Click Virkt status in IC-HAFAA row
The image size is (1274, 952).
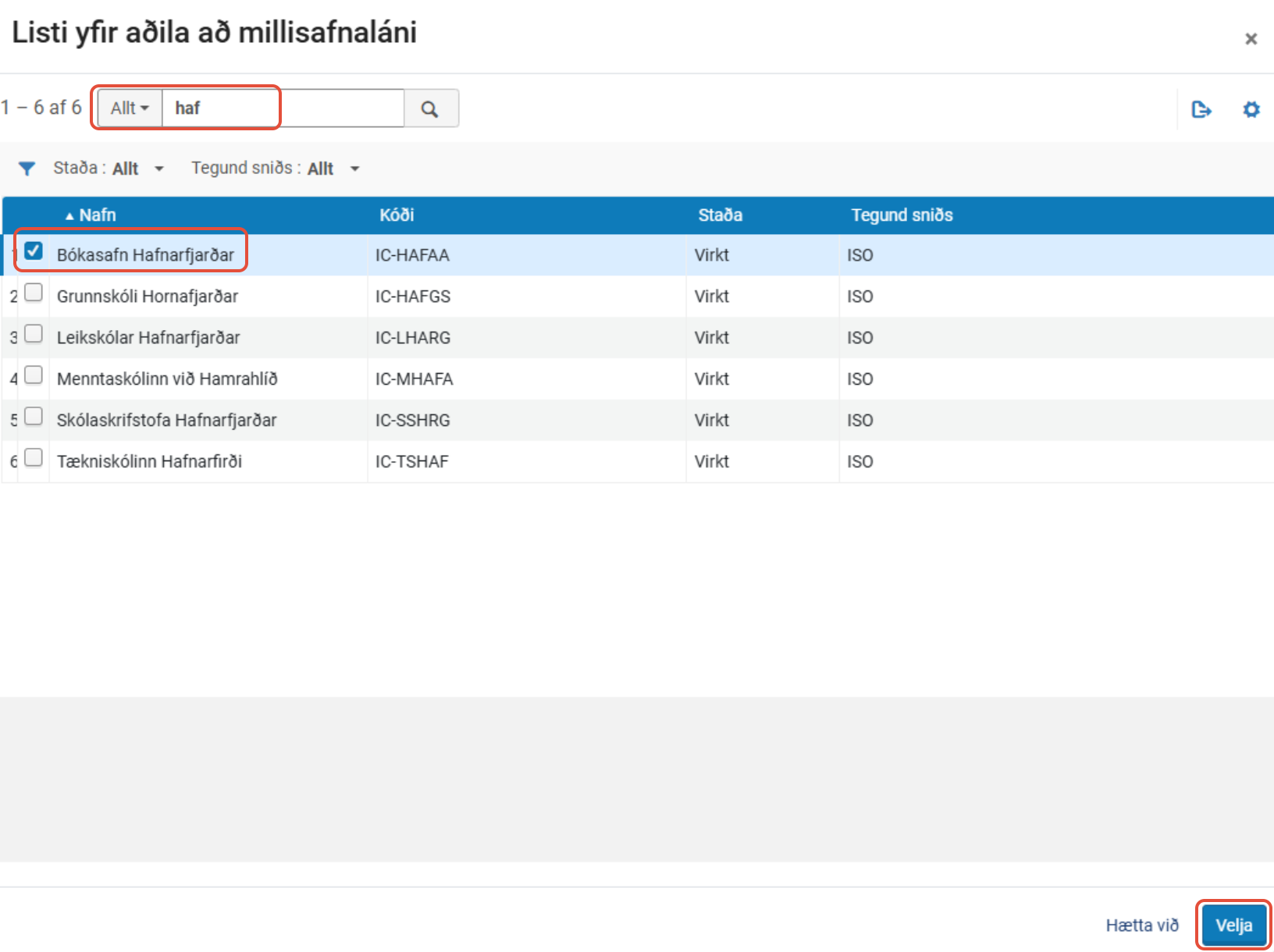click(x=711, y=255)
